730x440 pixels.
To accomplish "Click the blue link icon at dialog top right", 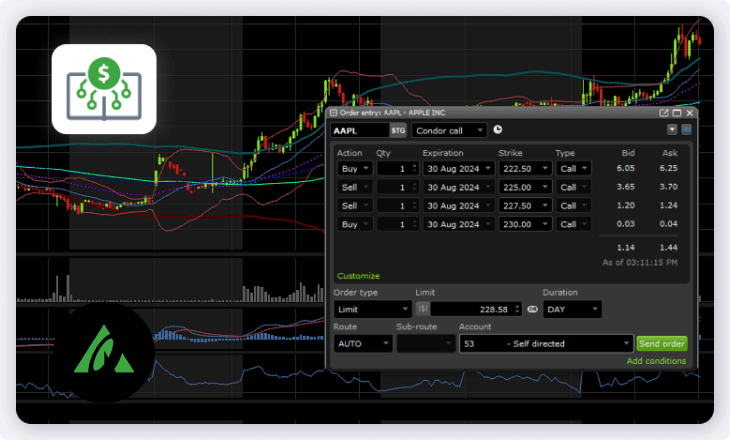I will pyautogui.click(x=686, y=129).
